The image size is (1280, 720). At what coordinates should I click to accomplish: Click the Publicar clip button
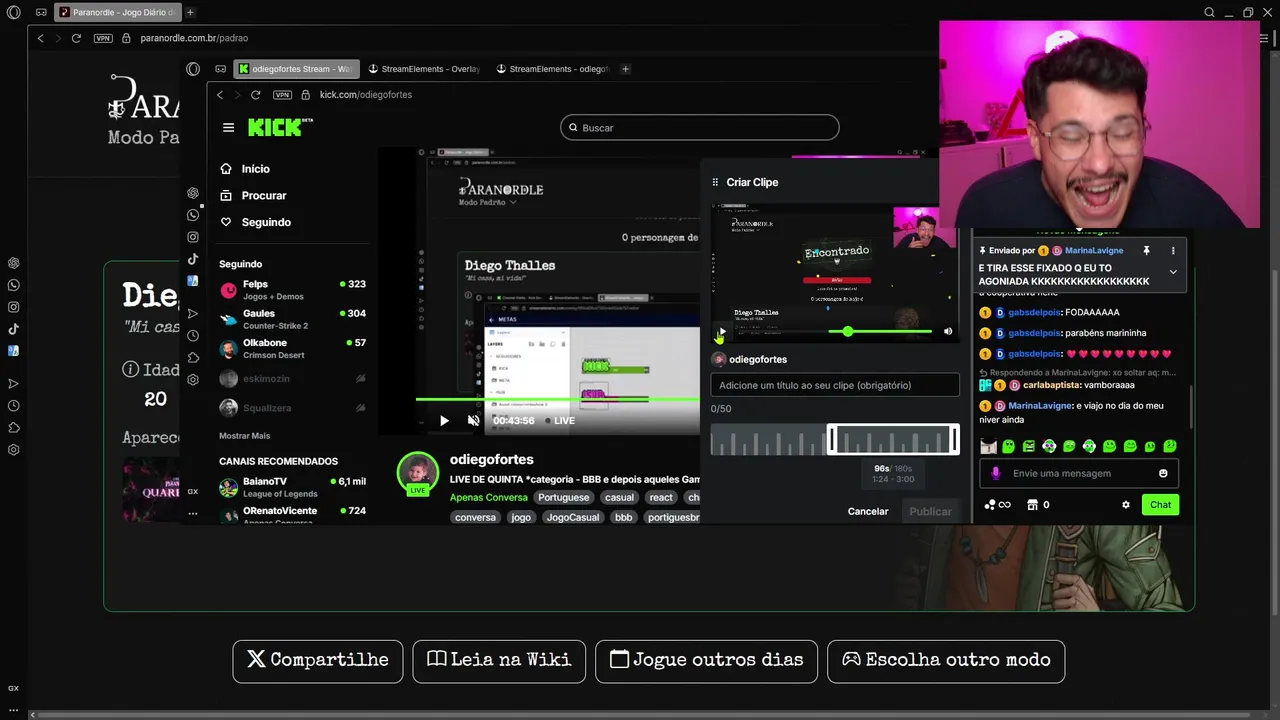tap(930, 511)
